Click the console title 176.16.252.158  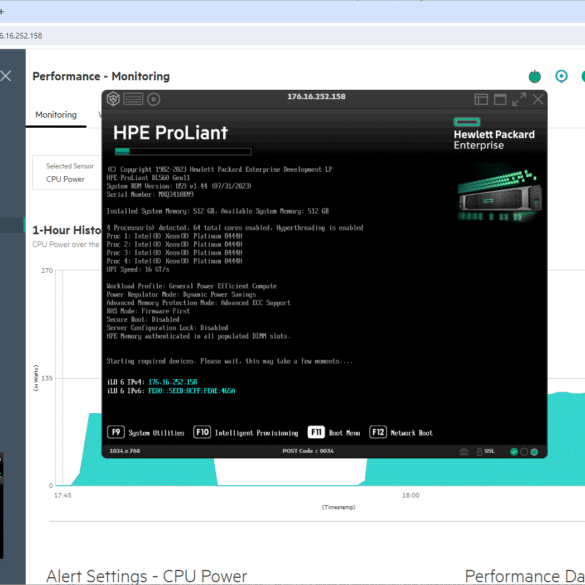click(316, 97)
